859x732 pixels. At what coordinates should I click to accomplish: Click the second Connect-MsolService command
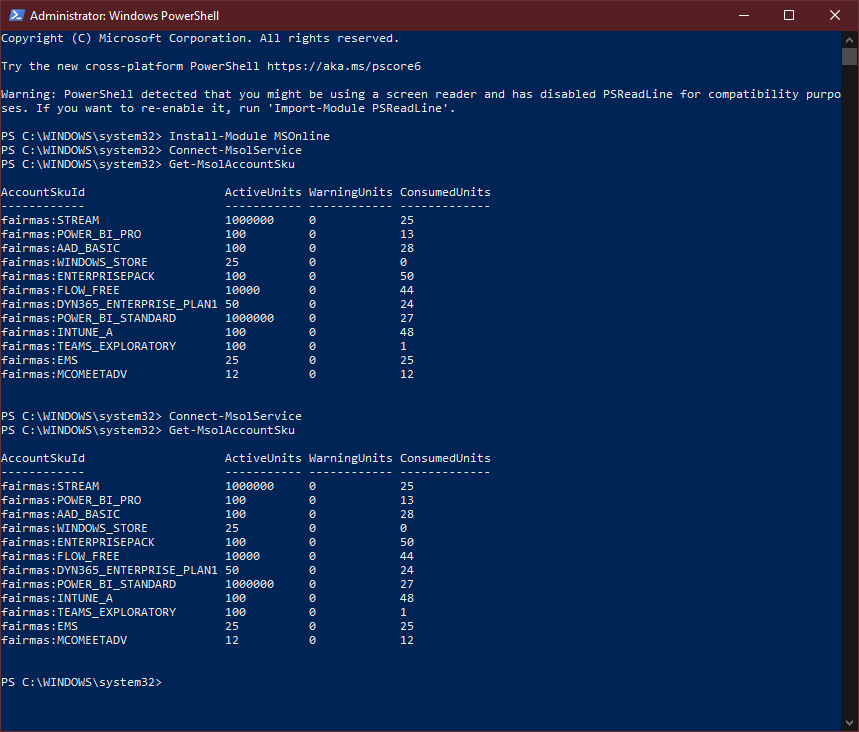click(235, 416)
